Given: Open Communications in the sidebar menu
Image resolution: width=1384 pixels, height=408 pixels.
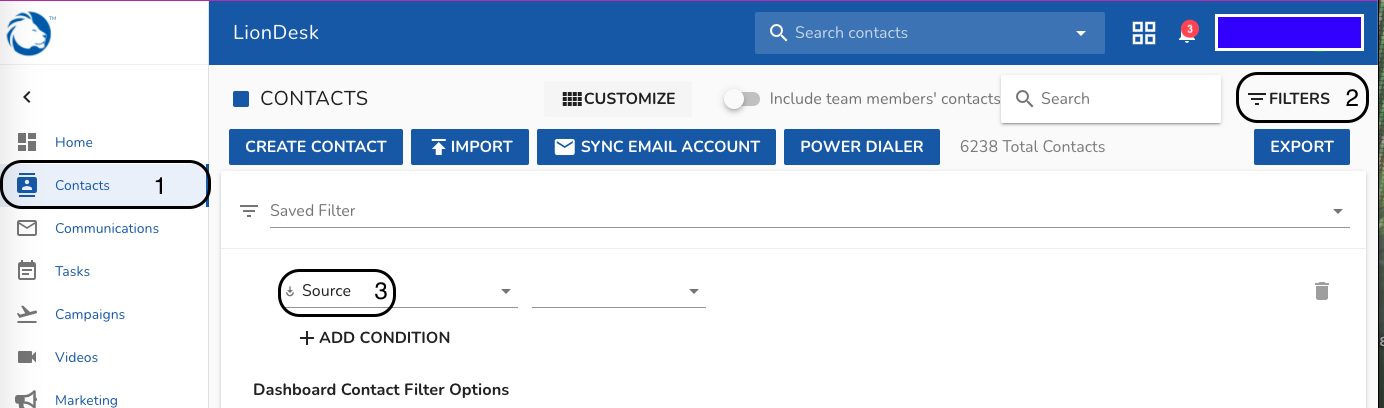Looking at the screenshot, I should 106,228.
